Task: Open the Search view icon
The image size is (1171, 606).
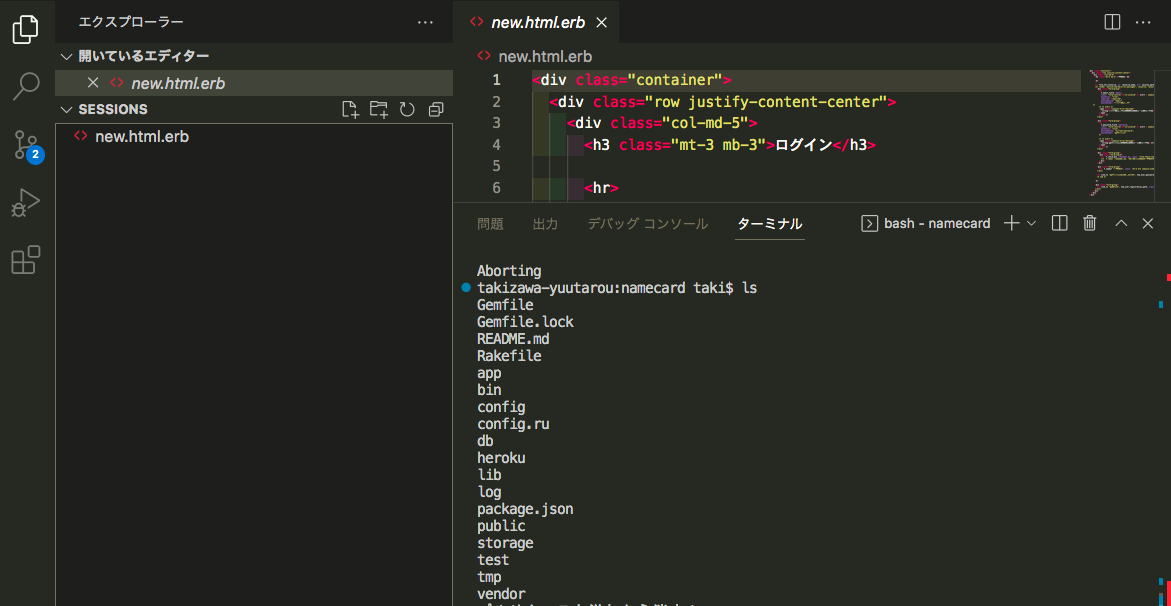Action: click(26, 86)
